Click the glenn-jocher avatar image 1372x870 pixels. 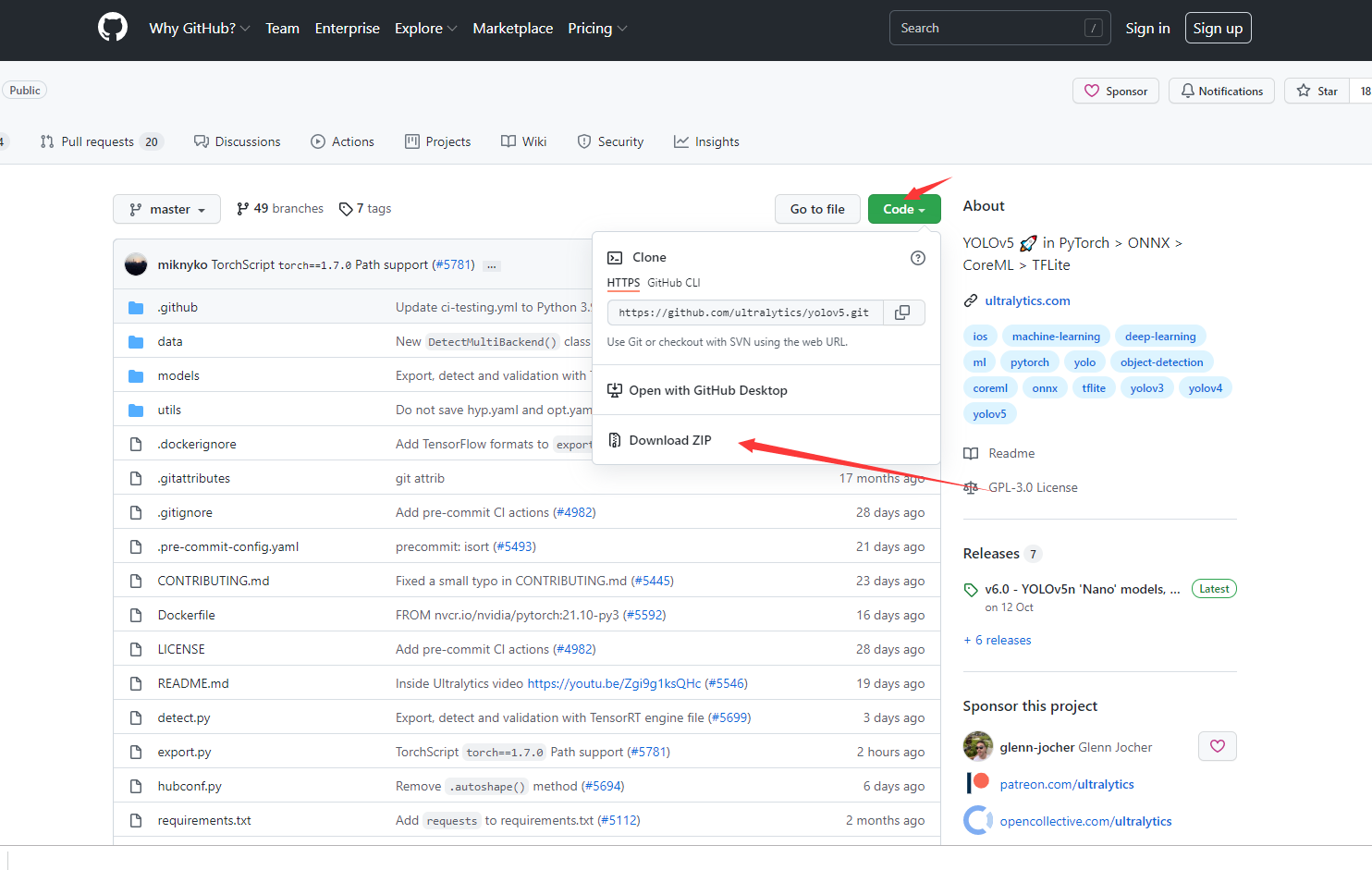tap(978, 746)
